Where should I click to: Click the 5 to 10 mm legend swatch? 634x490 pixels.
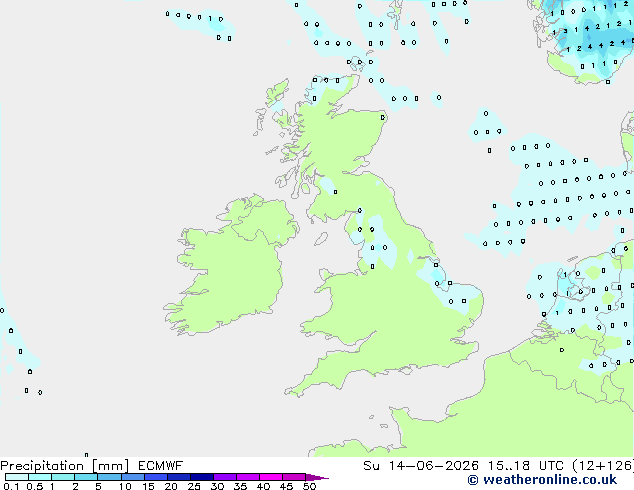[x=109, y=477]
